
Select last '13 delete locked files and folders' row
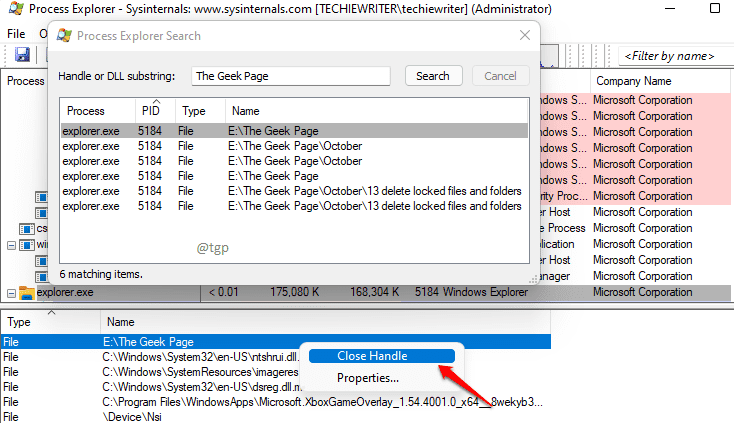tap(294, 206)
